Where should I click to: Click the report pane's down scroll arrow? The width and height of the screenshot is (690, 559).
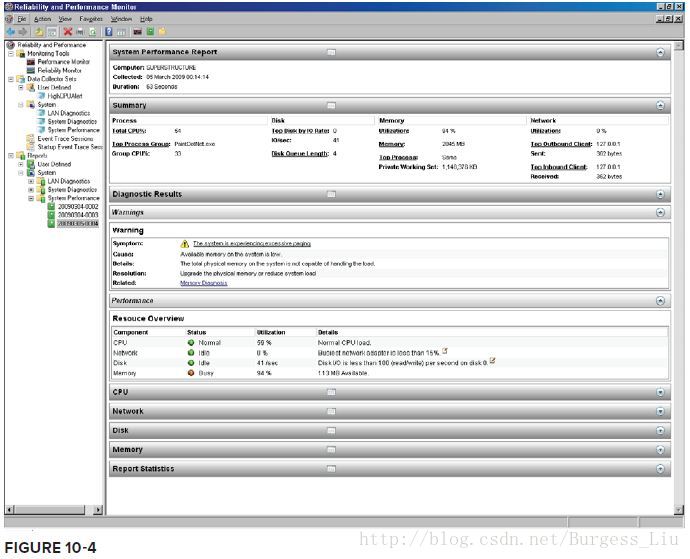pyautogui.click(x=678, y=510)
